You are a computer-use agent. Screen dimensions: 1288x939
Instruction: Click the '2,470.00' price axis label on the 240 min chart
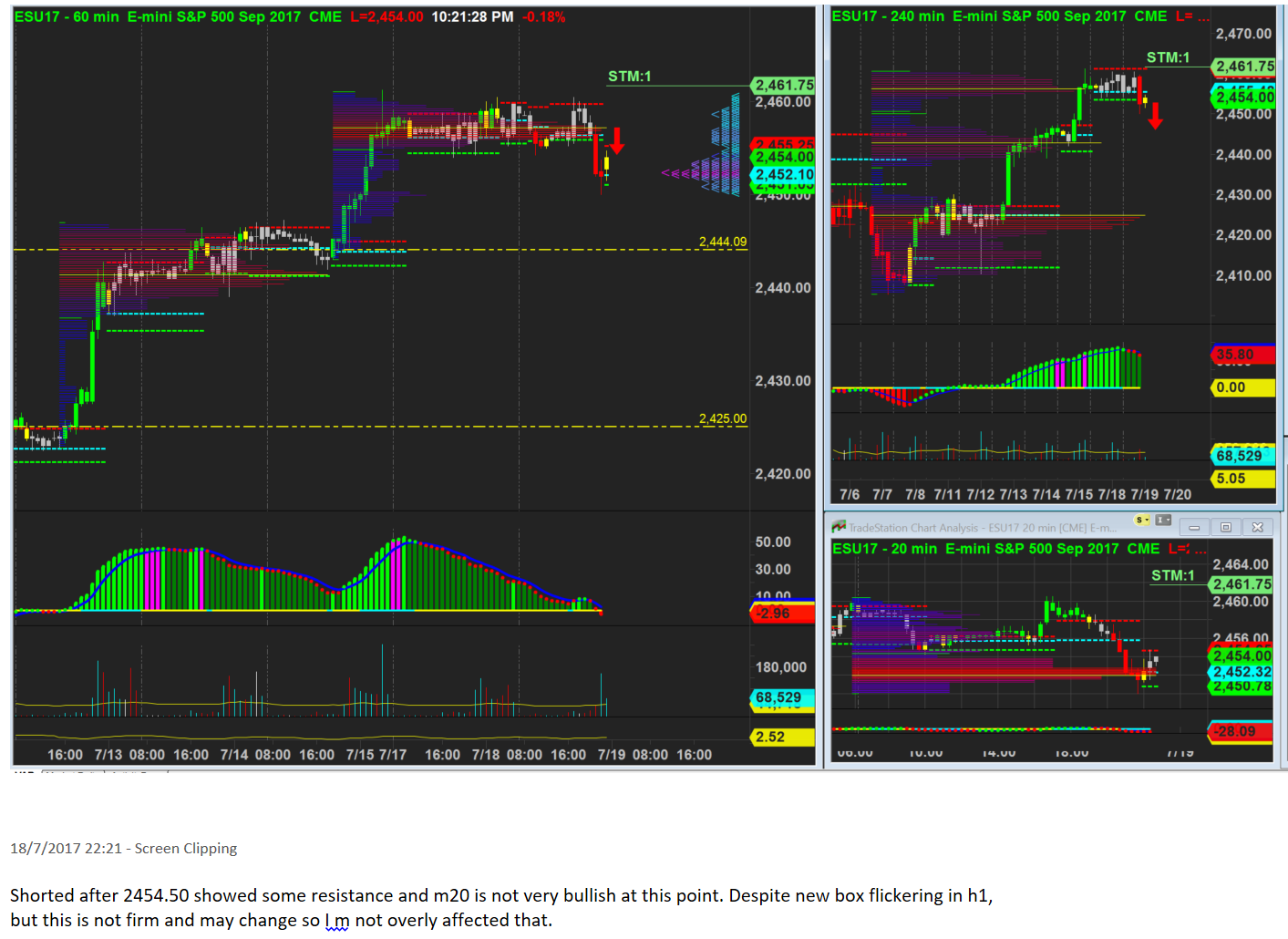tap(1243, 34)
